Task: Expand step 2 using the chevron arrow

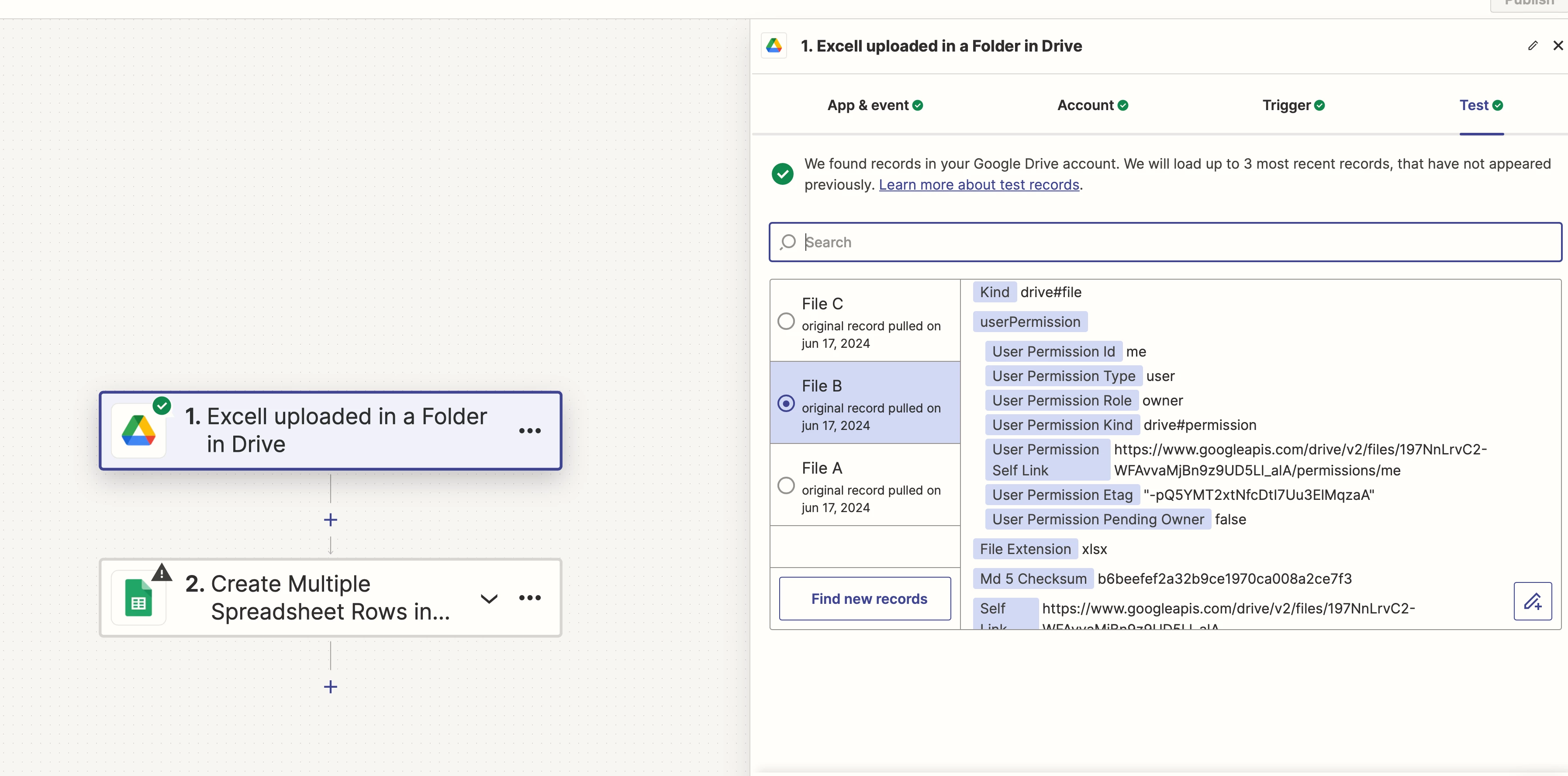Action: point(489,598)
